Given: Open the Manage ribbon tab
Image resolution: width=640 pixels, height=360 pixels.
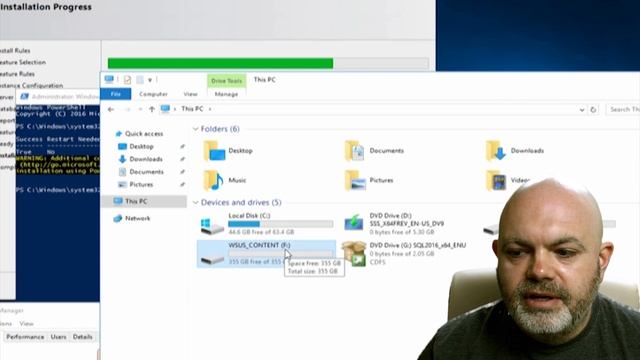Looking at the screenshot, I should [226, 94].
